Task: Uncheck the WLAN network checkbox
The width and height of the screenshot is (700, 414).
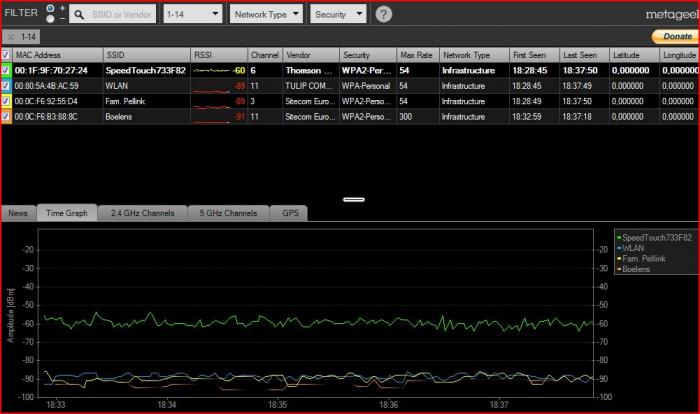Action: pos(6,86)
